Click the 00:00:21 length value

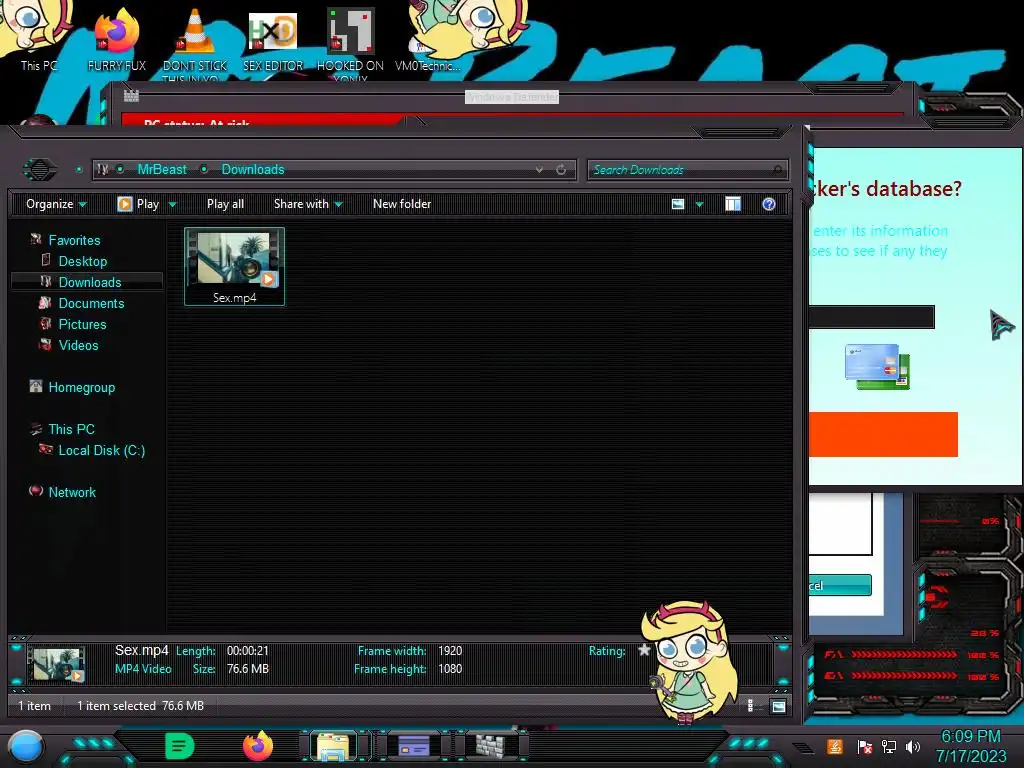248,650
